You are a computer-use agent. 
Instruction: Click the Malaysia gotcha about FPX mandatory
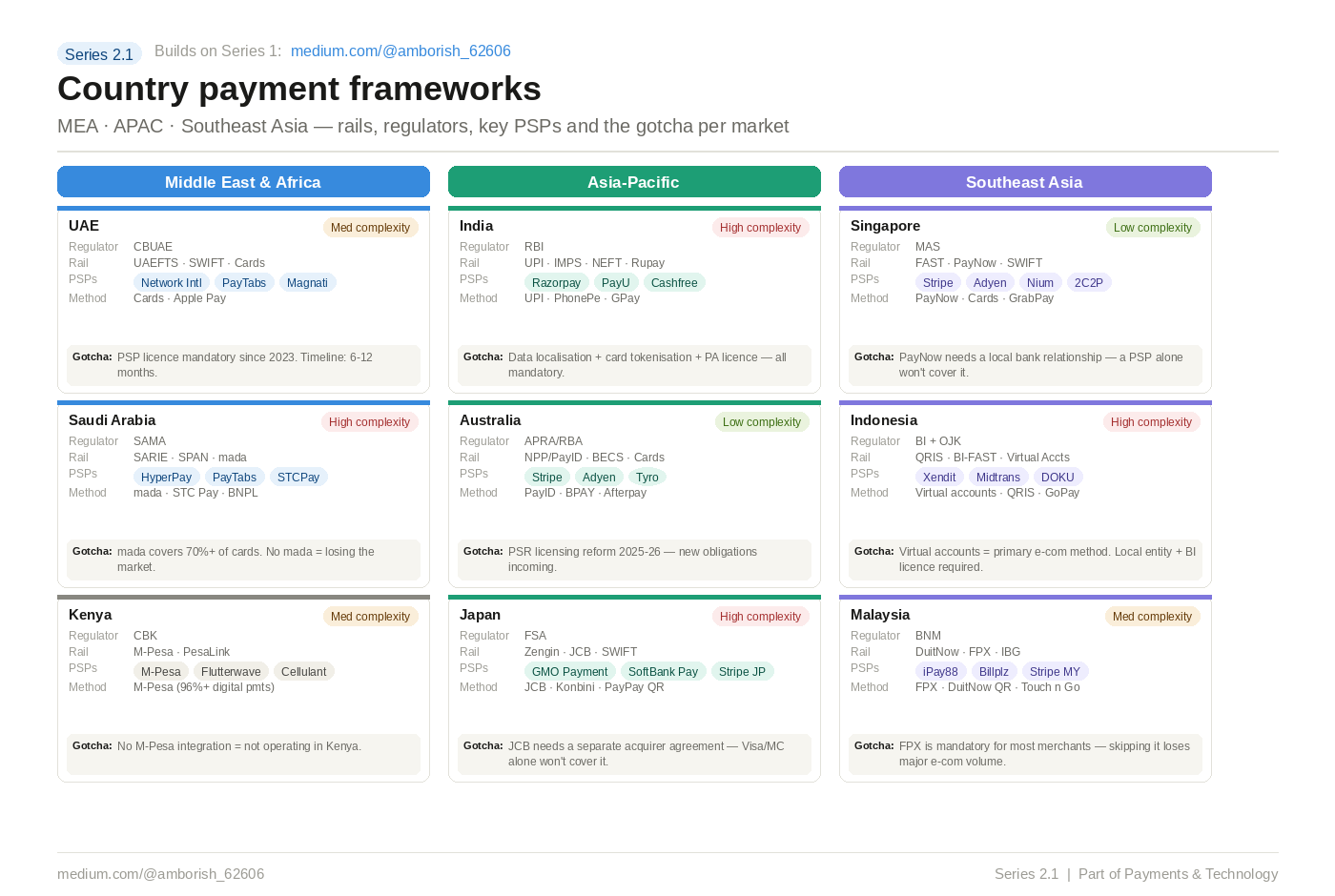click(1025, 754)
